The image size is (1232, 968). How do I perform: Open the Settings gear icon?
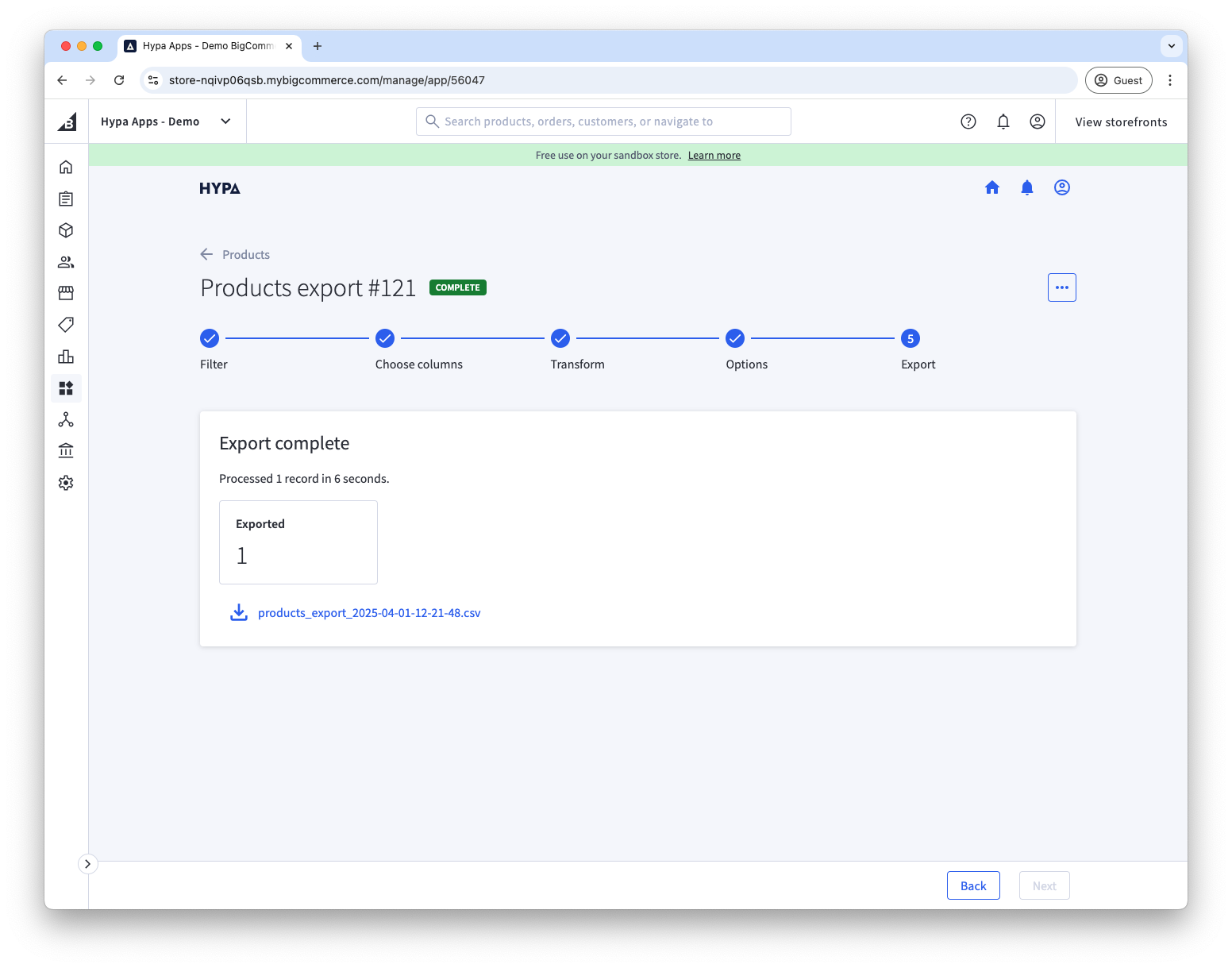[x=66, y=482]
